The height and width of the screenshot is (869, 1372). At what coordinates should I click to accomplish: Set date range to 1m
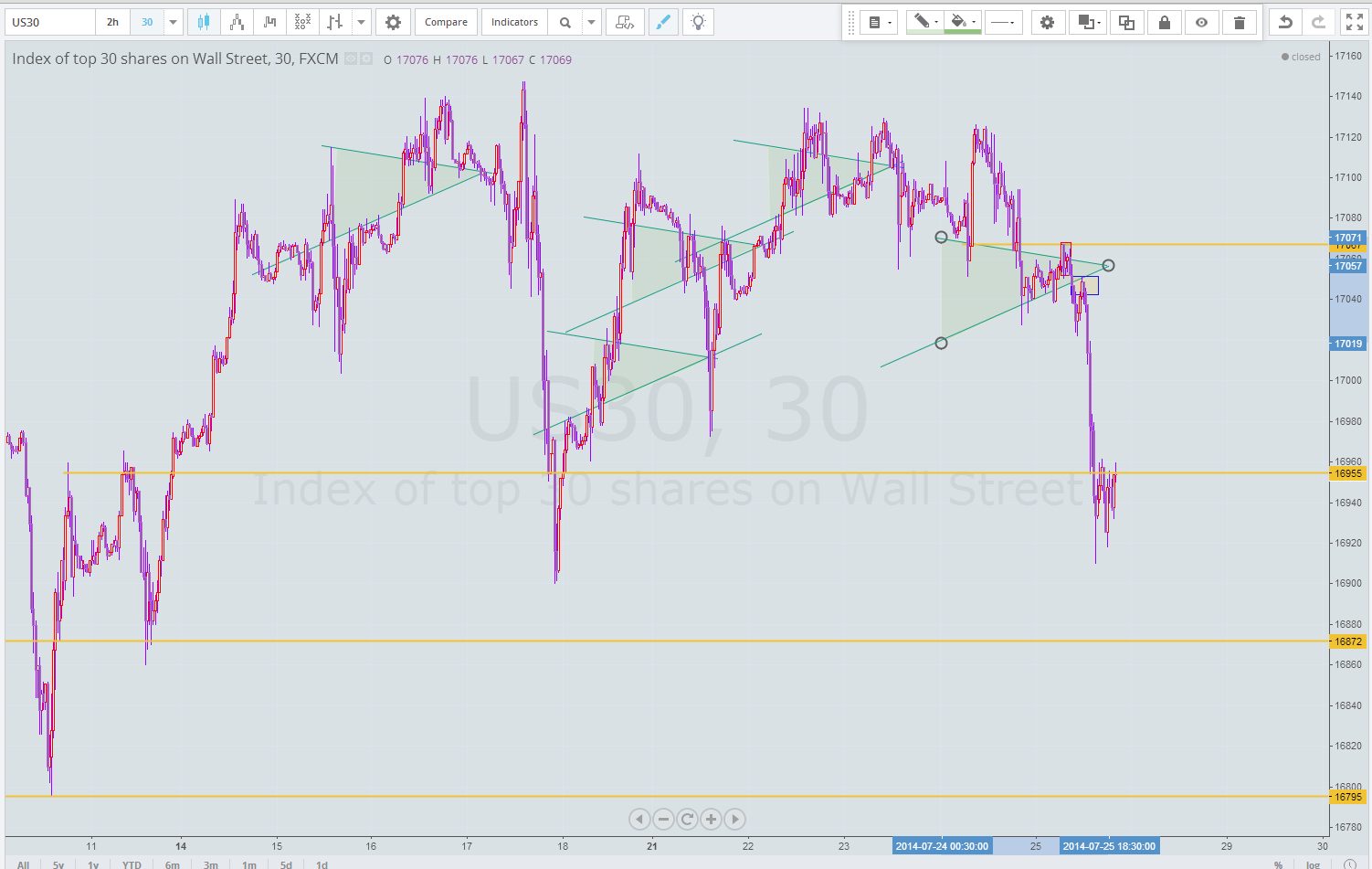(x=249, y=864)
